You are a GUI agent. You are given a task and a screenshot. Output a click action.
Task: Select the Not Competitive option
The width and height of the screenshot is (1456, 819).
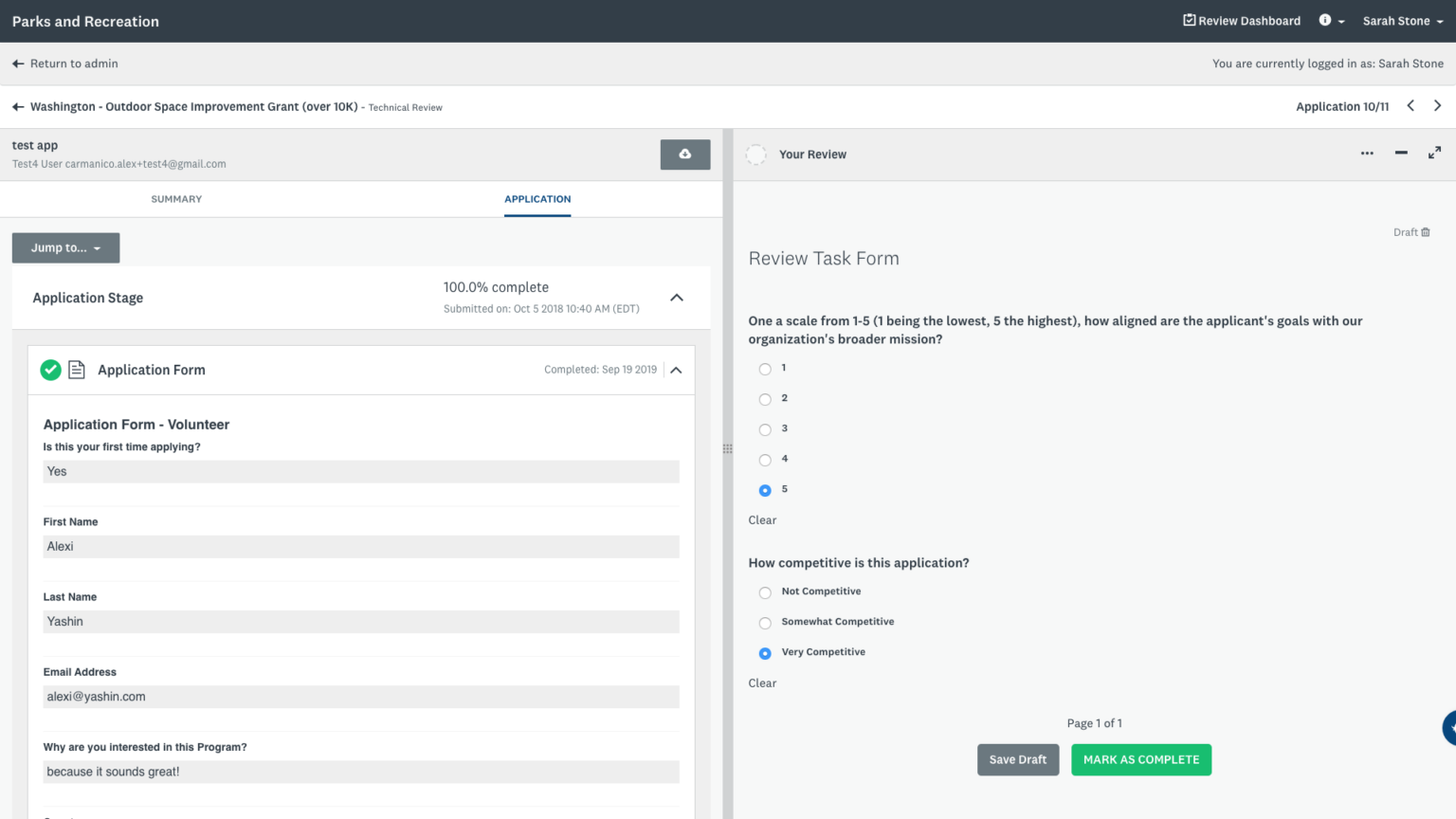tap(765, 591)
